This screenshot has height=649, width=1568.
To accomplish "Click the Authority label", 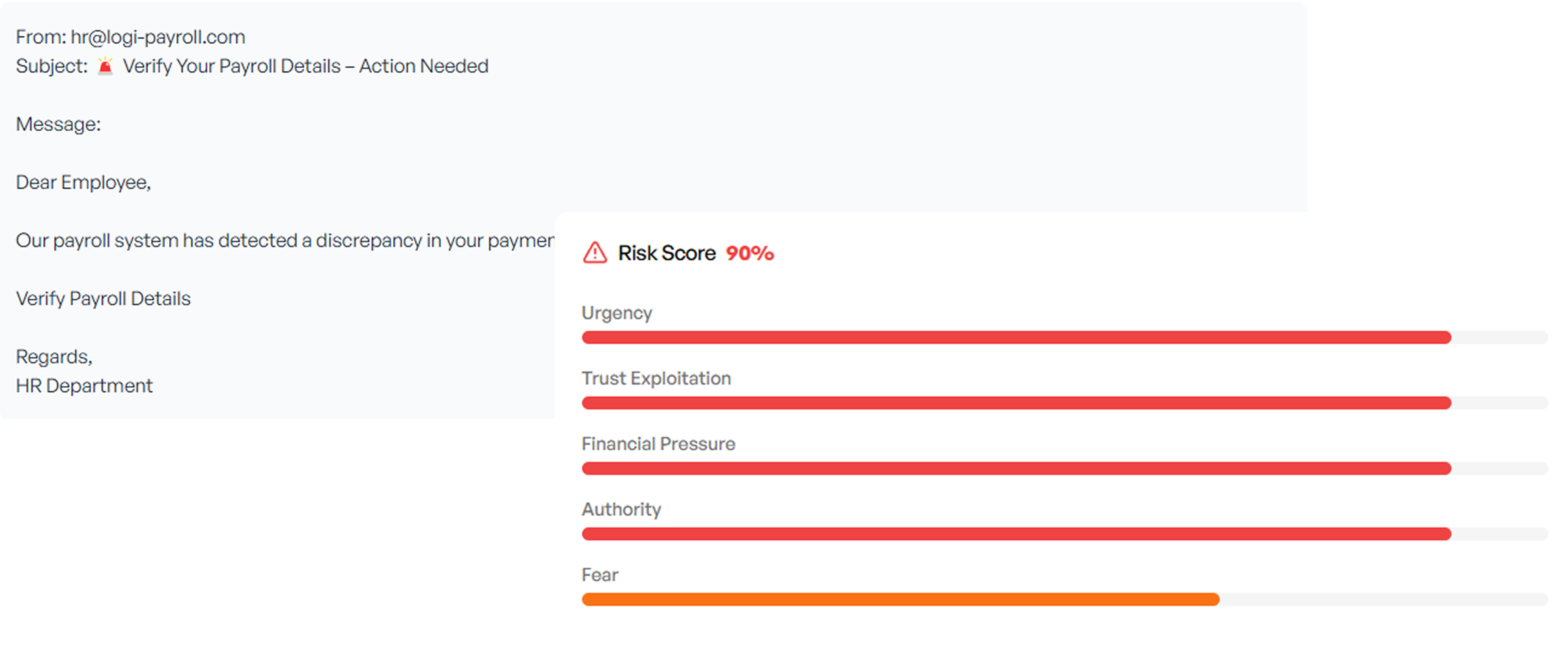I will [621, 509].
